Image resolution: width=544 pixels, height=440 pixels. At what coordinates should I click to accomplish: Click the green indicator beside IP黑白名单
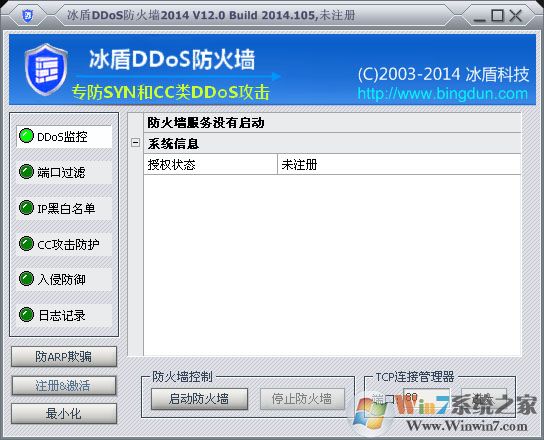click(26, 208)
